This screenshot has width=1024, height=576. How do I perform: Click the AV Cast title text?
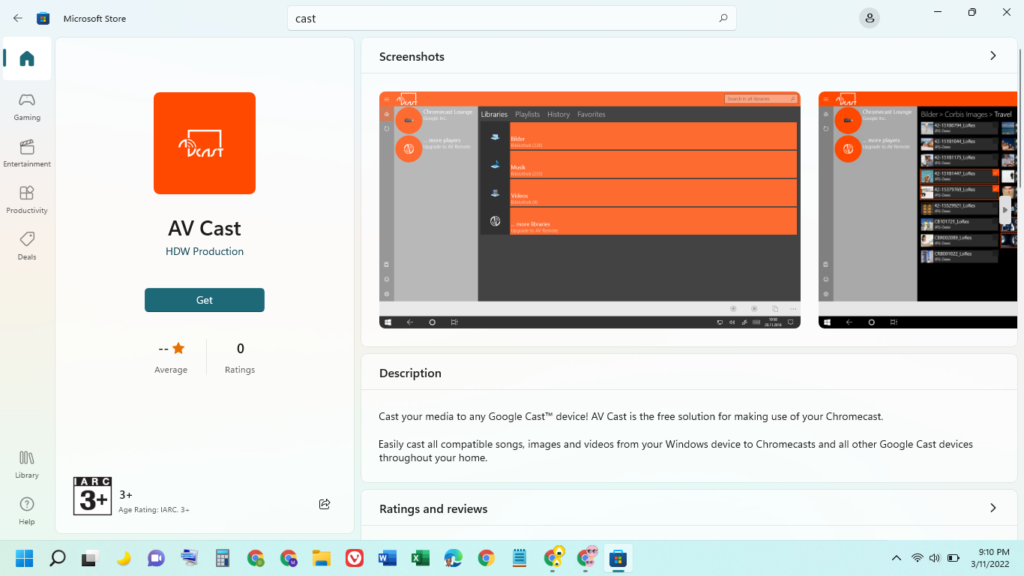pos(204,228)
